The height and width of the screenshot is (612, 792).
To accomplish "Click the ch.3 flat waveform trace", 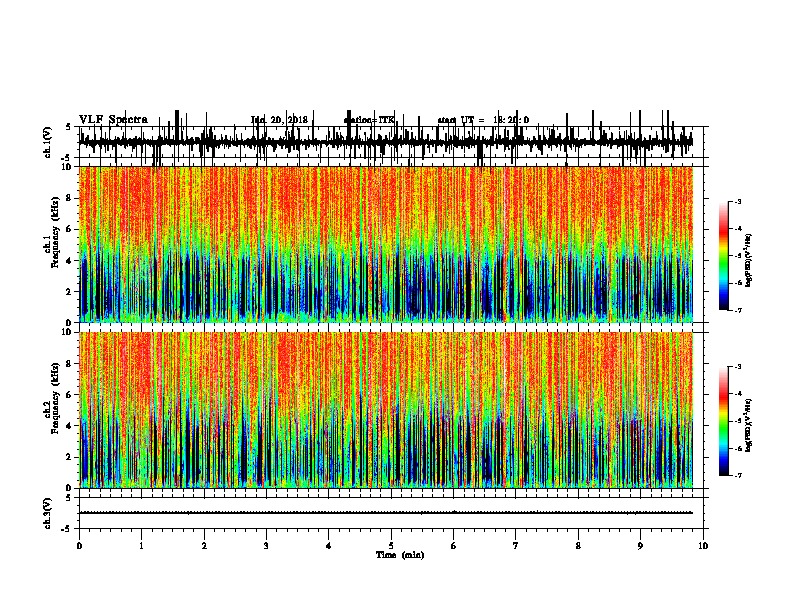I will [x=386, y=513].
